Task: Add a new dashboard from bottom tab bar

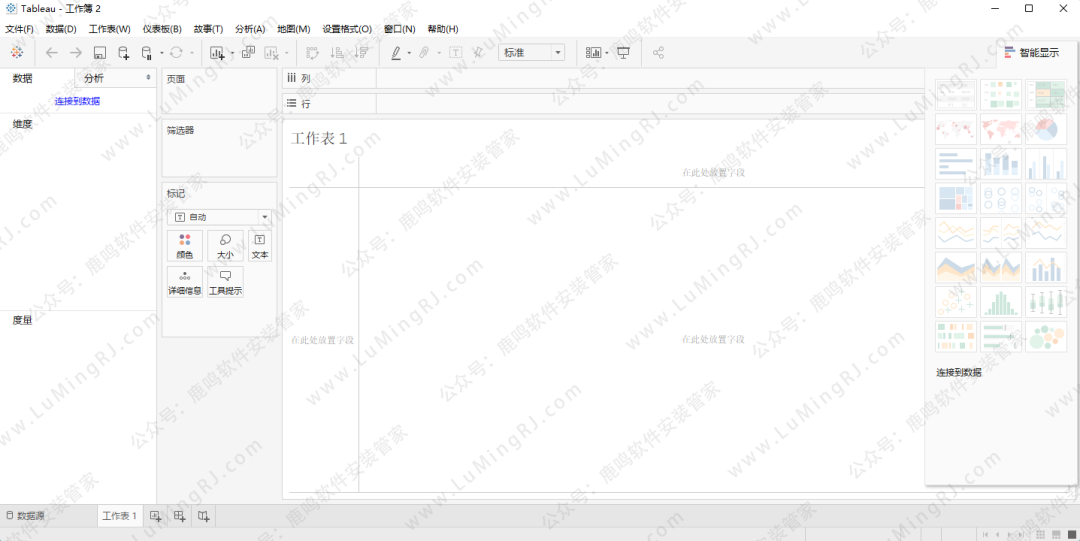Action: [179, 516]
